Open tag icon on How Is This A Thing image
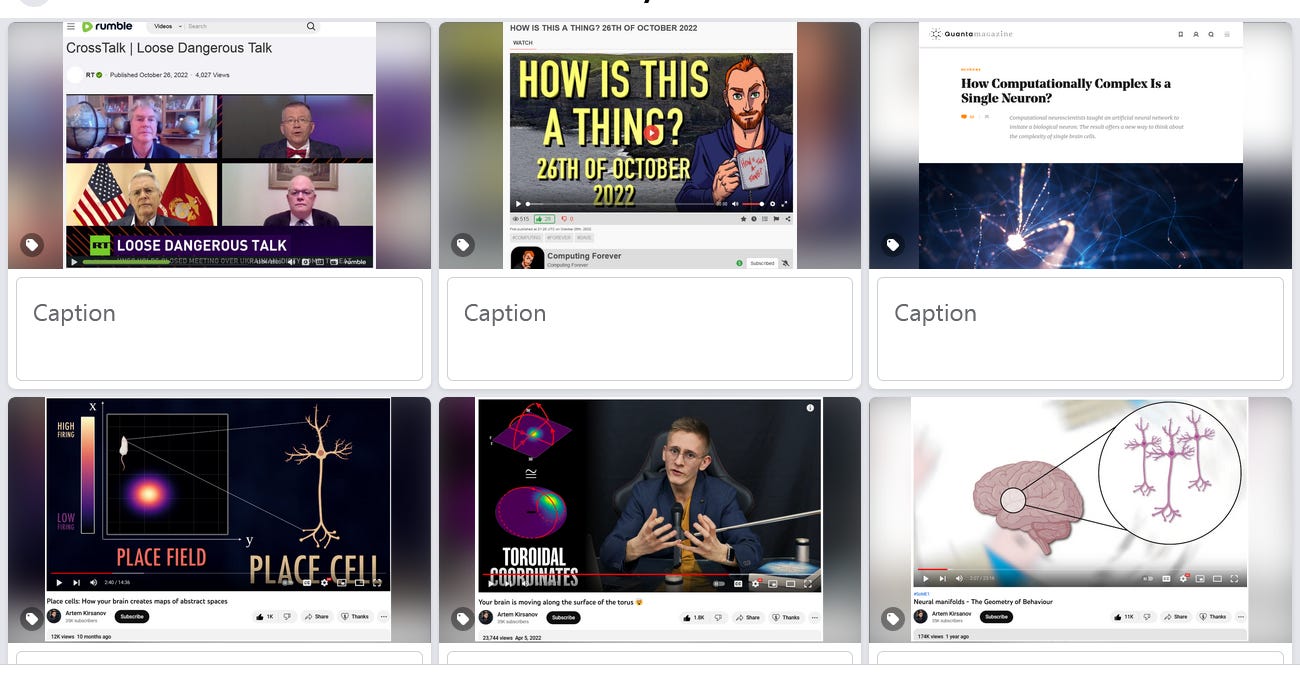The height and width of the screenshot is (674, 1300). pyautogui.click(x=462, y=245)
